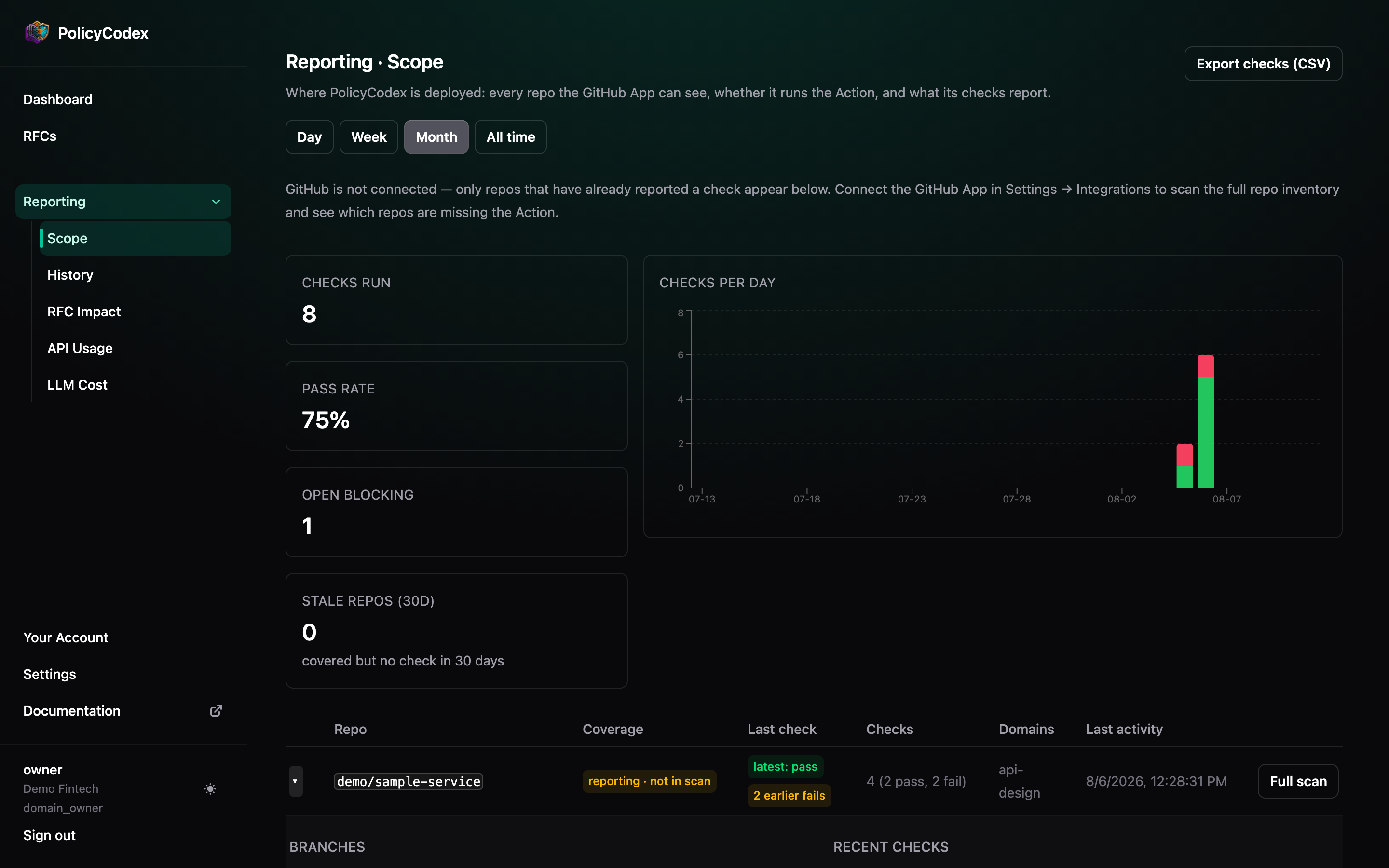1389x868 pixels.
Task: Click the Stale Repos (30D) card
Action: (456, 631)
